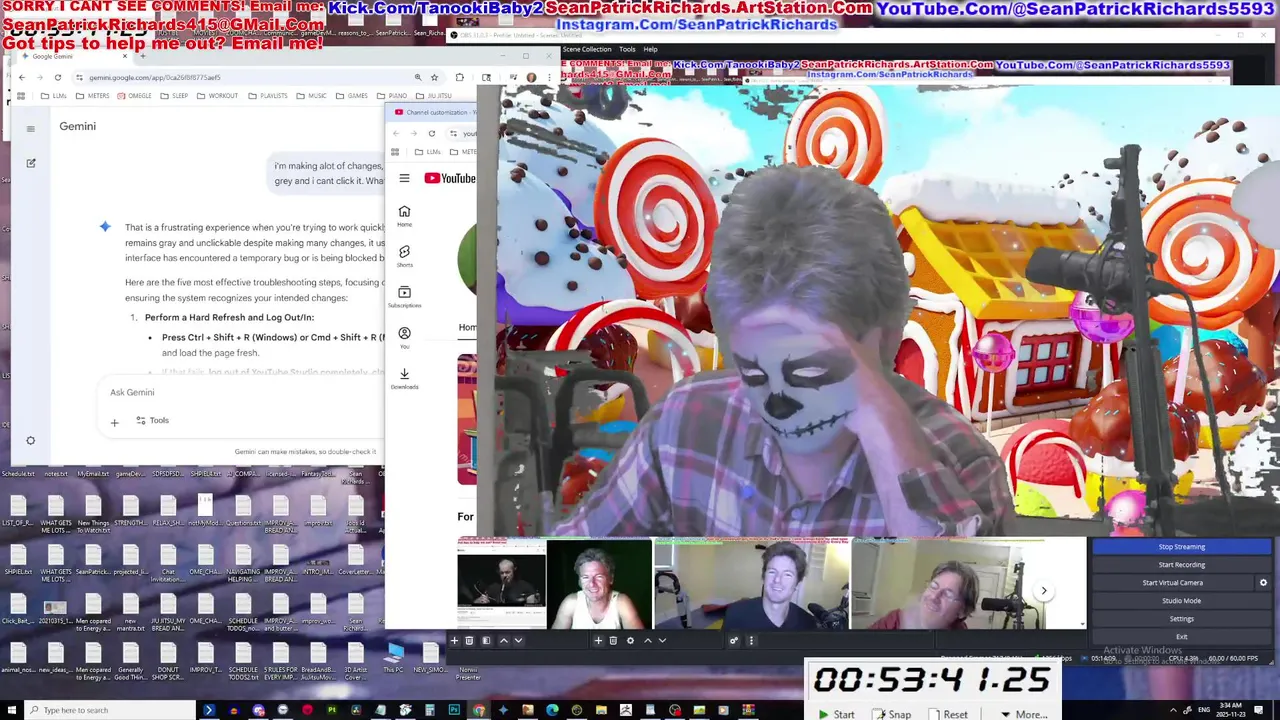1280x720 pixels.
Task: Reload the YouTube browser page
Action: (x=432, y=133)
